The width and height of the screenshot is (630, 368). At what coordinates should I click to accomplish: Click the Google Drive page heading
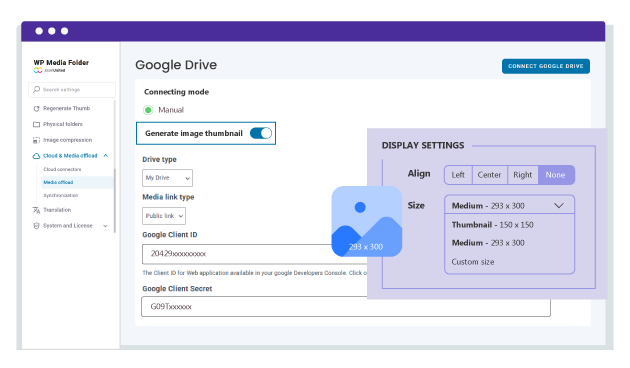[x=176, y=65]
